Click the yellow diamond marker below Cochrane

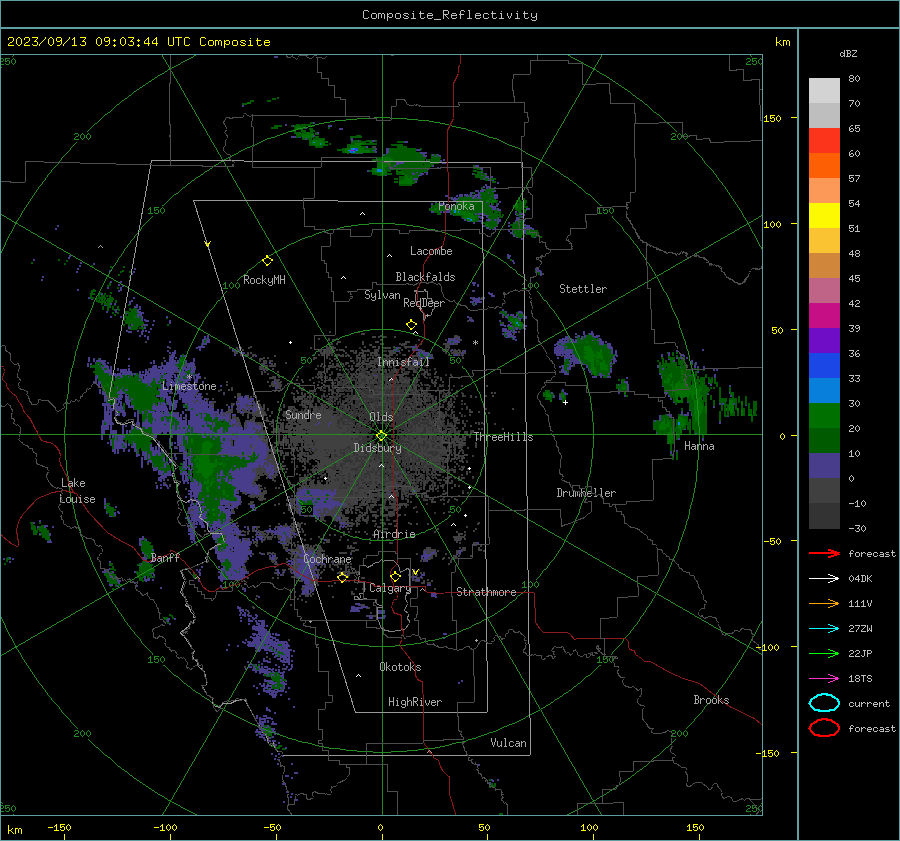[x=343, y=577]
